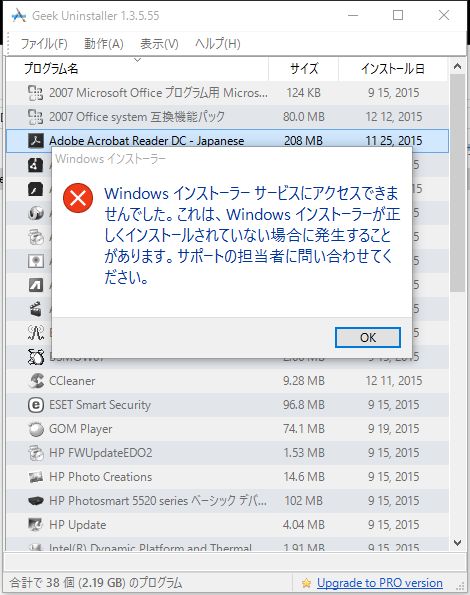The image size is (470, 595).
Task: Click the HP Photosmart 5520 printer icon
Action: point(36,501)
